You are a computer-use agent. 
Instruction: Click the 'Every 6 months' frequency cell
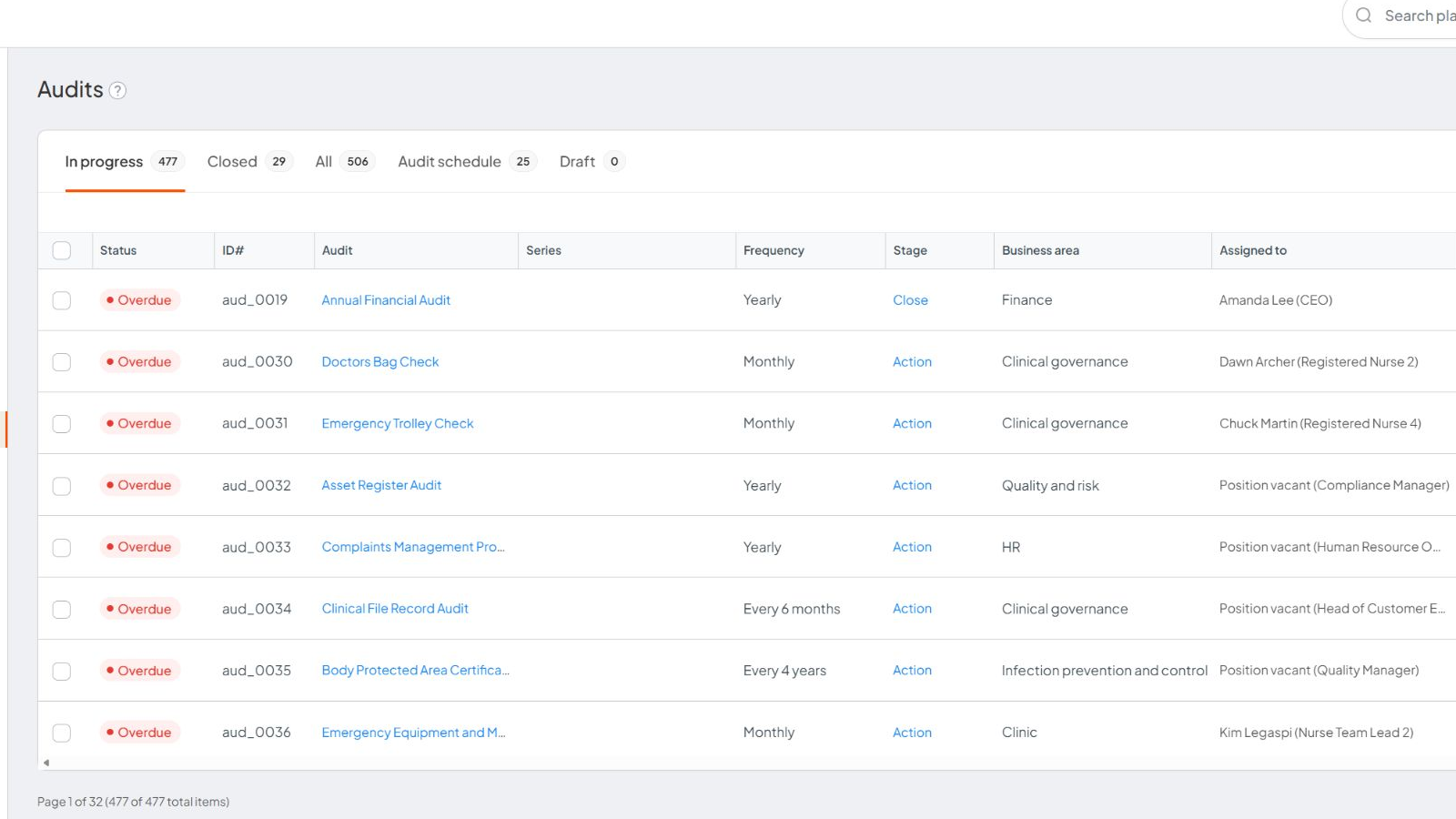[x=792, y=609]
